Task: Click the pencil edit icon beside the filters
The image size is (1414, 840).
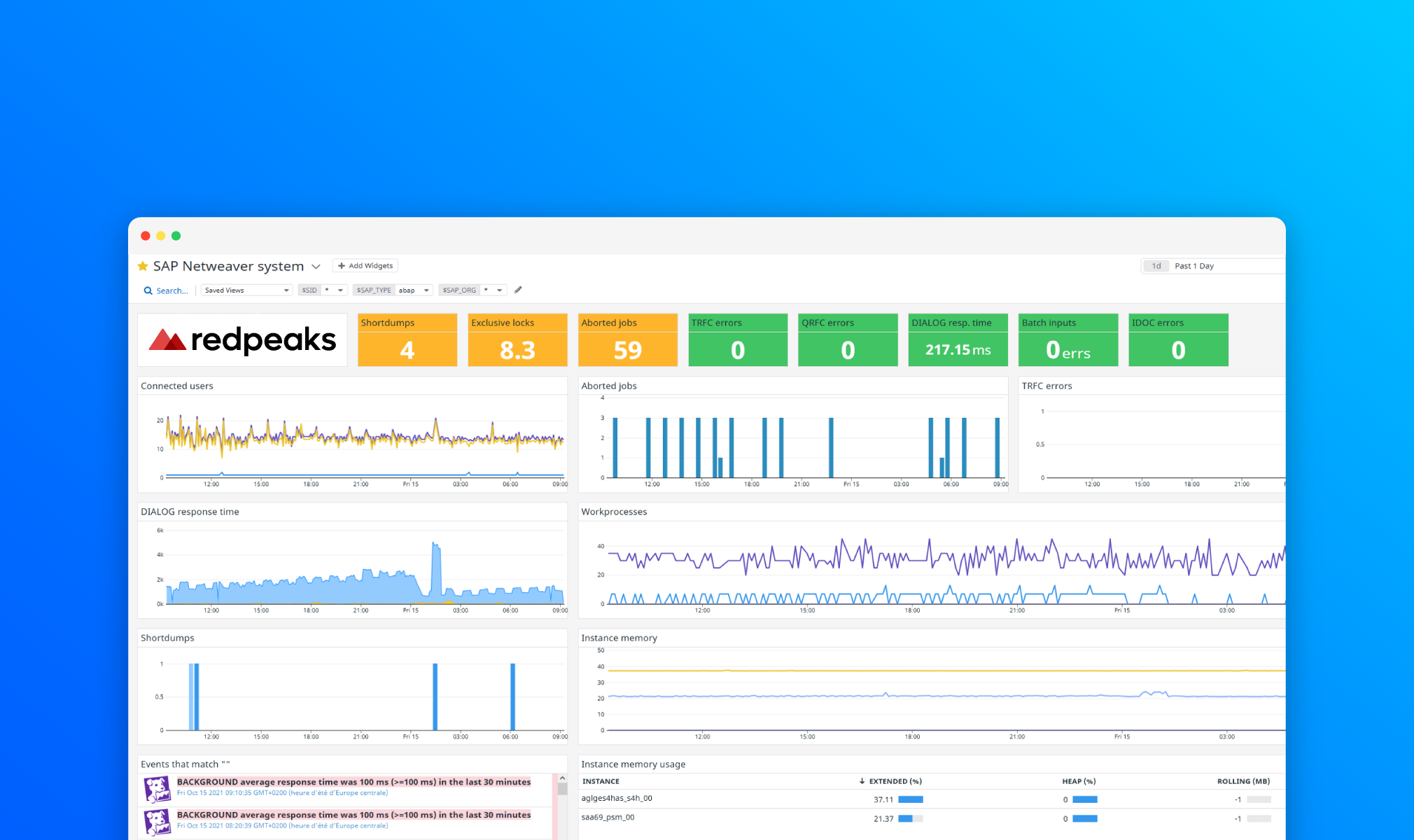Action: [518, 289]
